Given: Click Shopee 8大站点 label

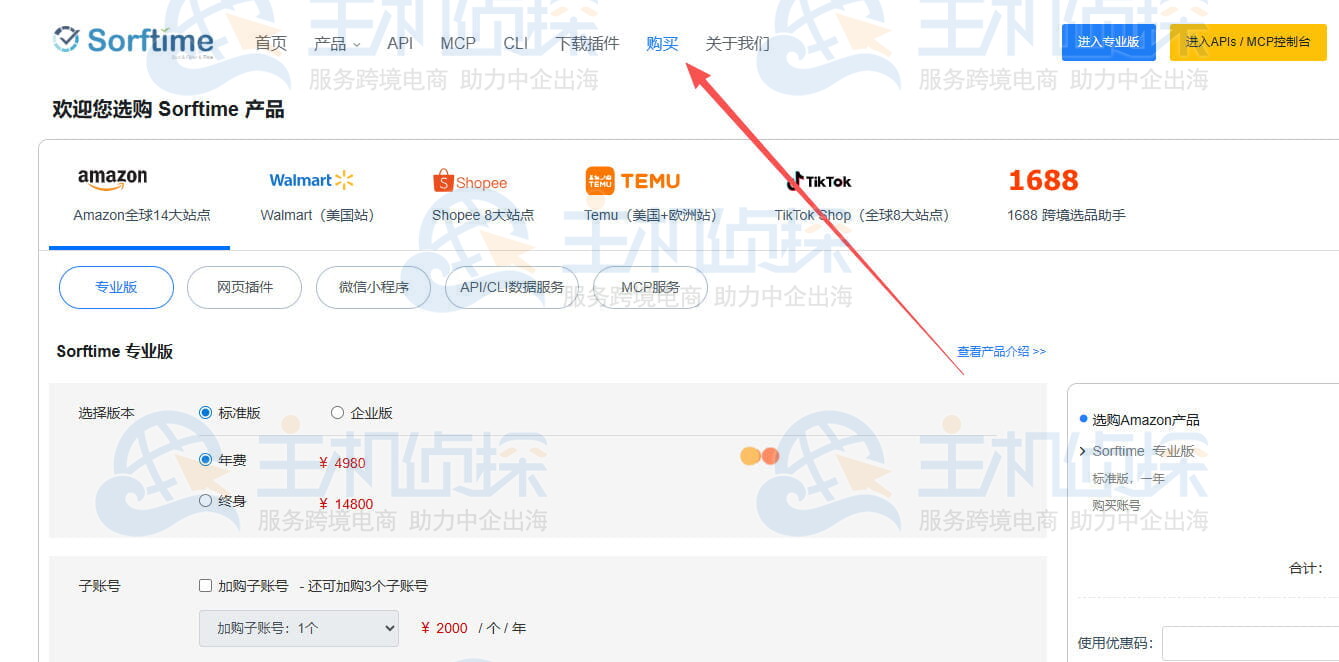Looking at the screenshot, I should click(483, 215).
